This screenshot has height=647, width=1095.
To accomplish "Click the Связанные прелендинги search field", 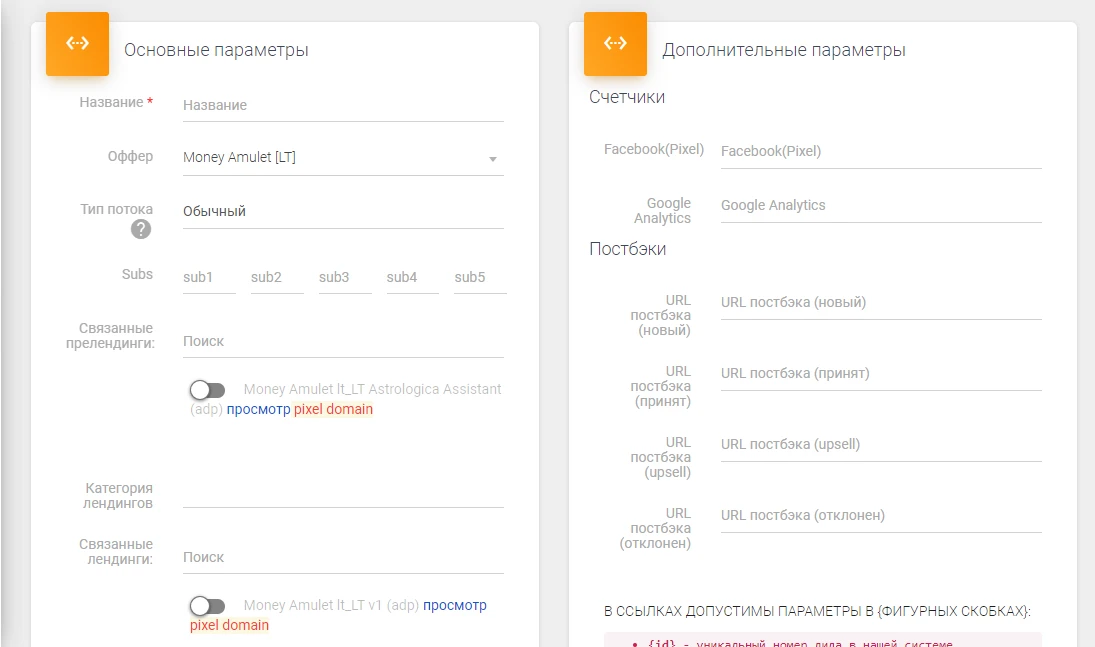I will tap(343, 342).
